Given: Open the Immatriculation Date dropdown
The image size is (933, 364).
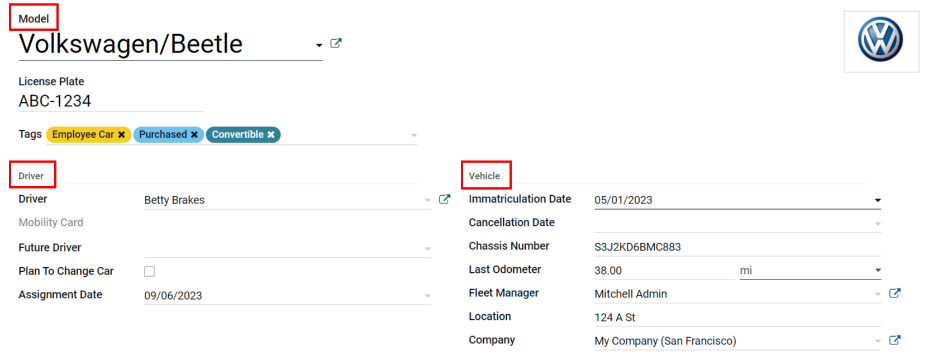Looking at the screenshot, I should [x=877, y=200].
